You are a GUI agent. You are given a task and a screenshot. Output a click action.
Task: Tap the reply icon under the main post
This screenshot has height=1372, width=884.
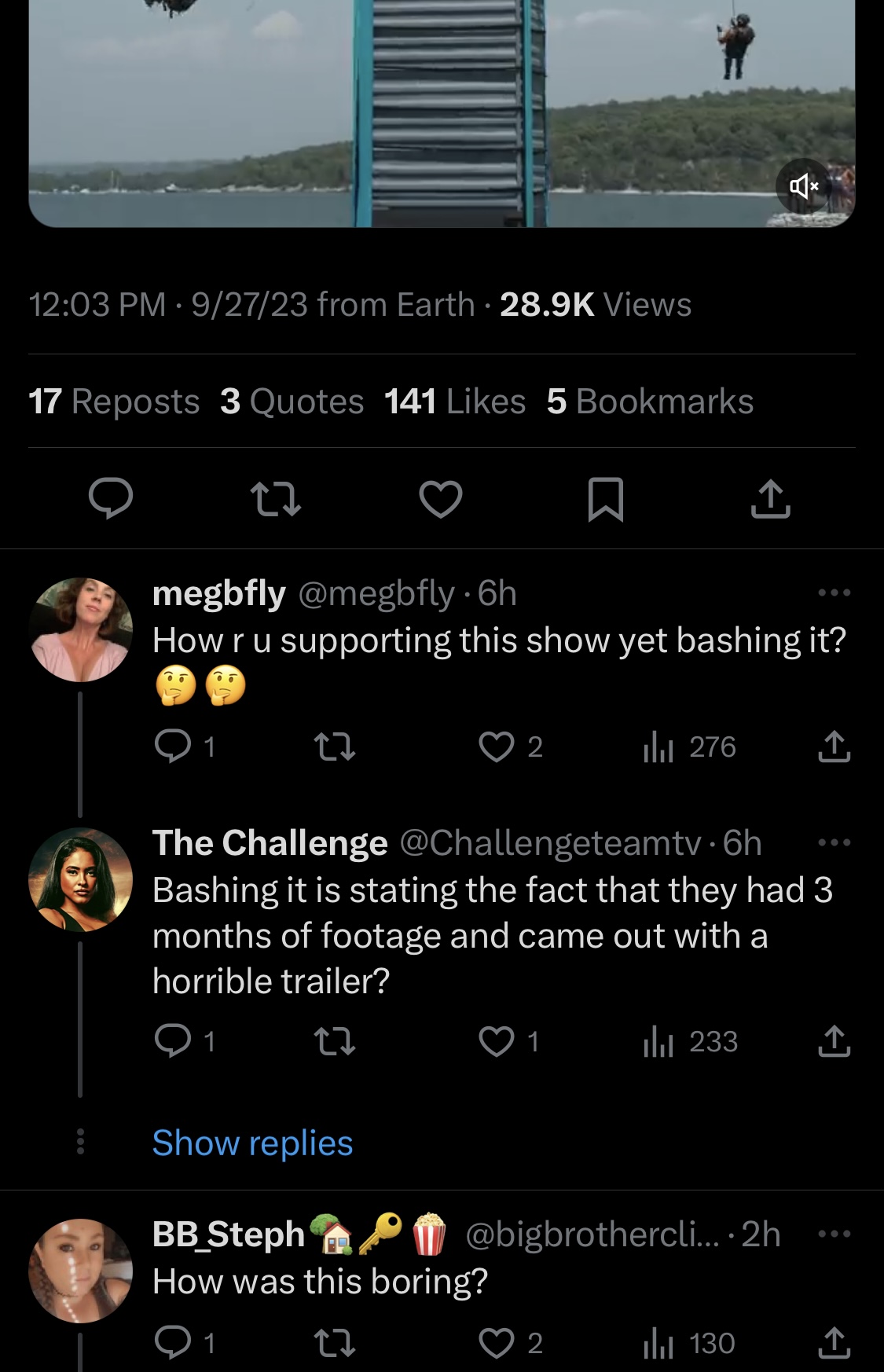pos(110,499)
